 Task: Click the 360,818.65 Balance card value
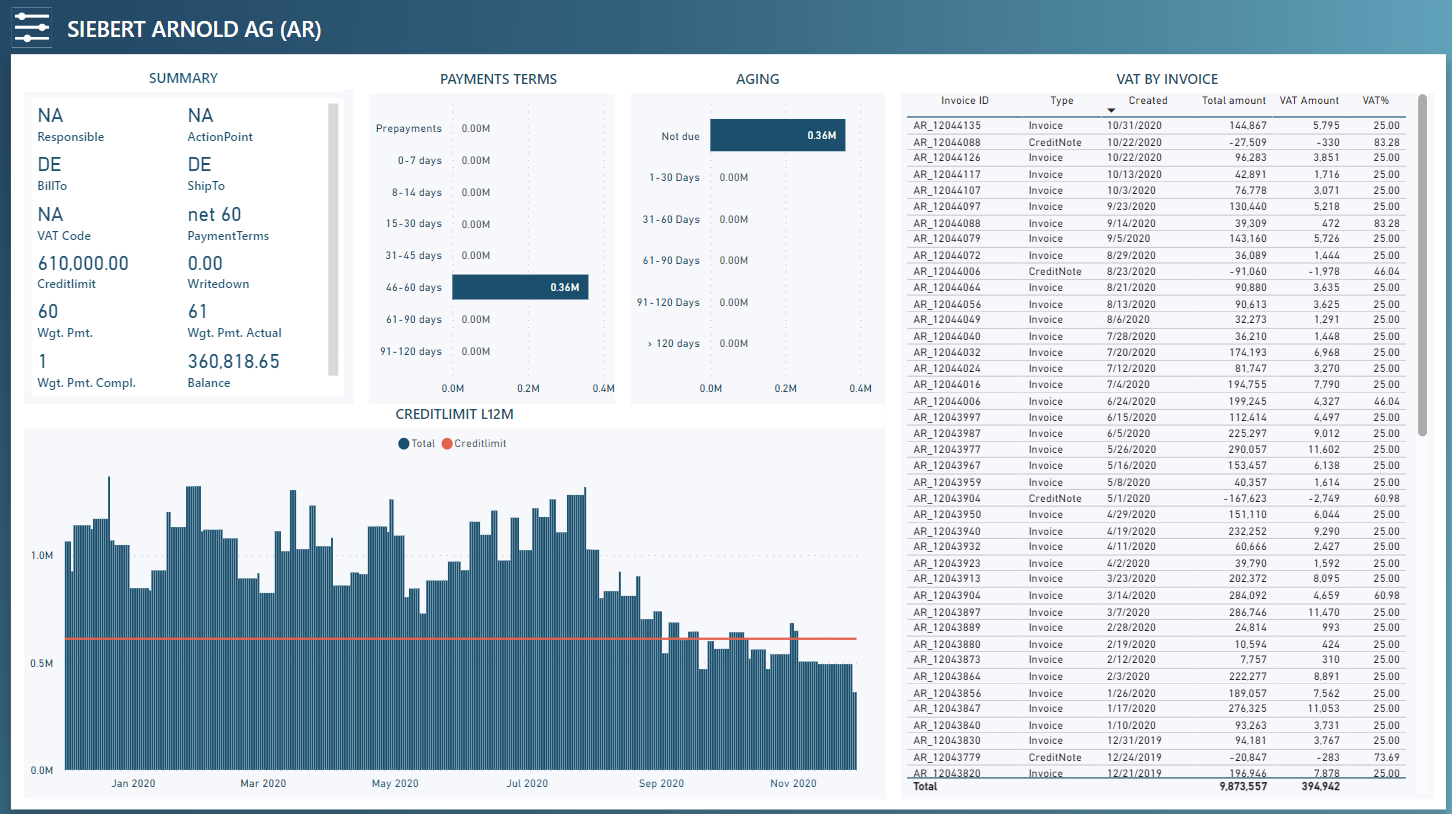[x=233, y=362]
